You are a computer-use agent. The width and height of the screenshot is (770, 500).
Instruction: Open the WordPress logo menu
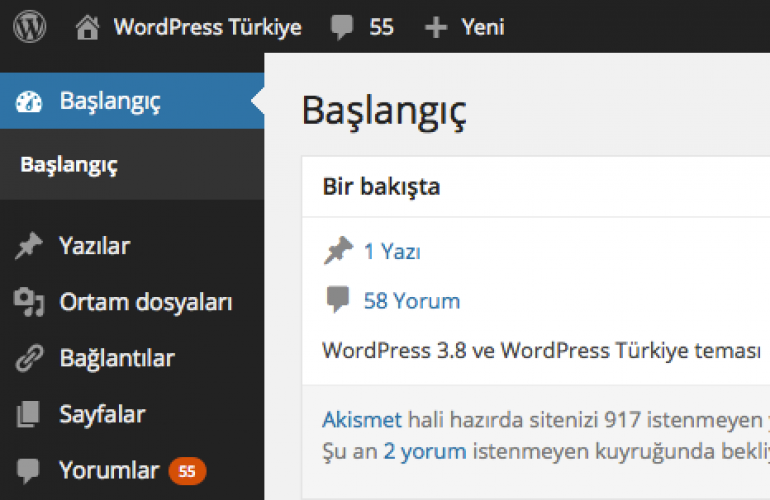point(29,27)
